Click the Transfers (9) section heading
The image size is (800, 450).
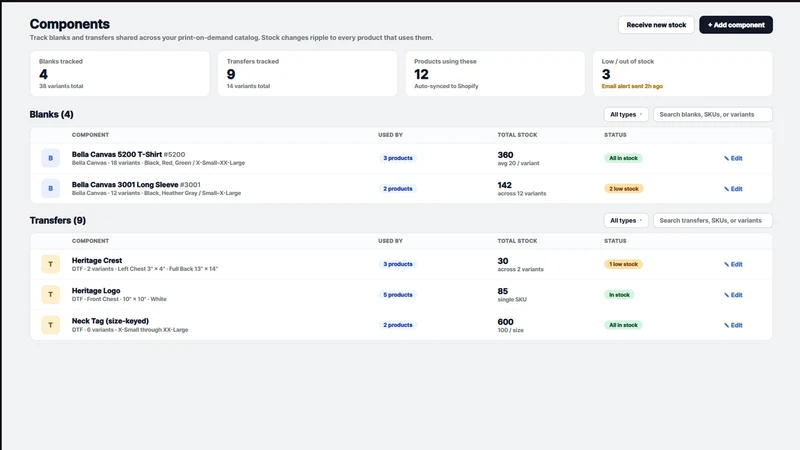[x=58, y=220]
